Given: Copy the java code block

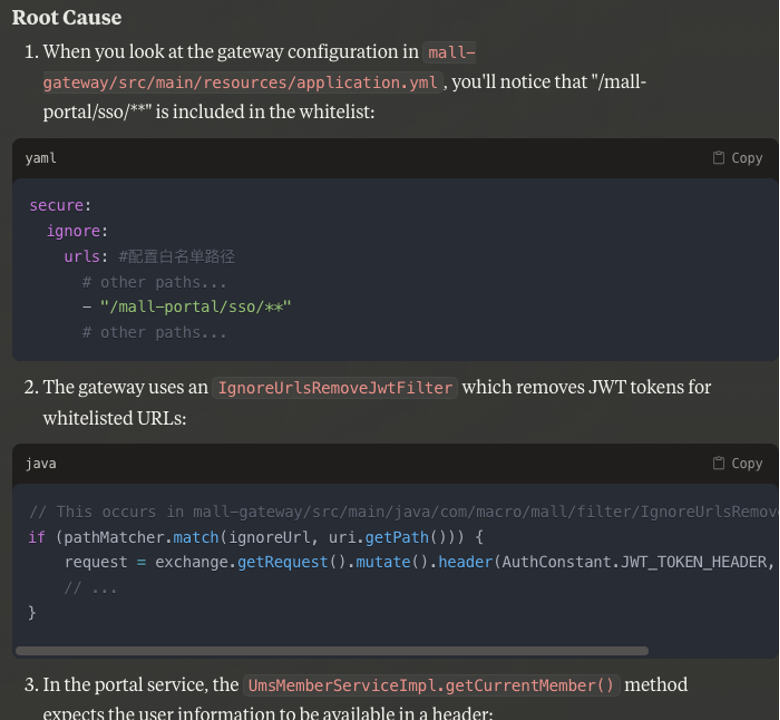Looking at the screenshot, I should (738, 464).
